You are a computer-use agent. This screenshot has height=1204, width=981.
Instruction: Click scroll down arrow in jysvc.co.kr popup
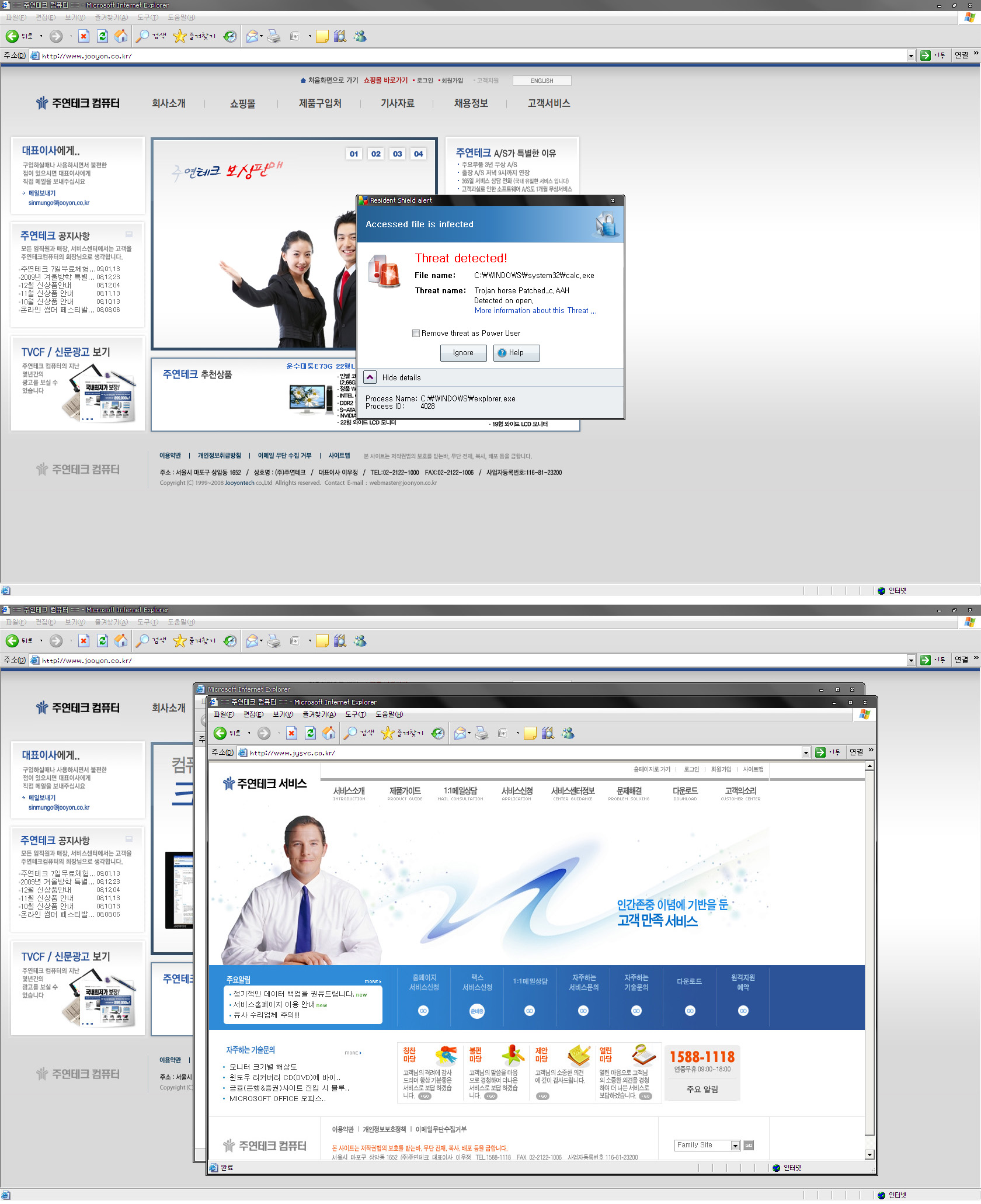(869, 1154)
